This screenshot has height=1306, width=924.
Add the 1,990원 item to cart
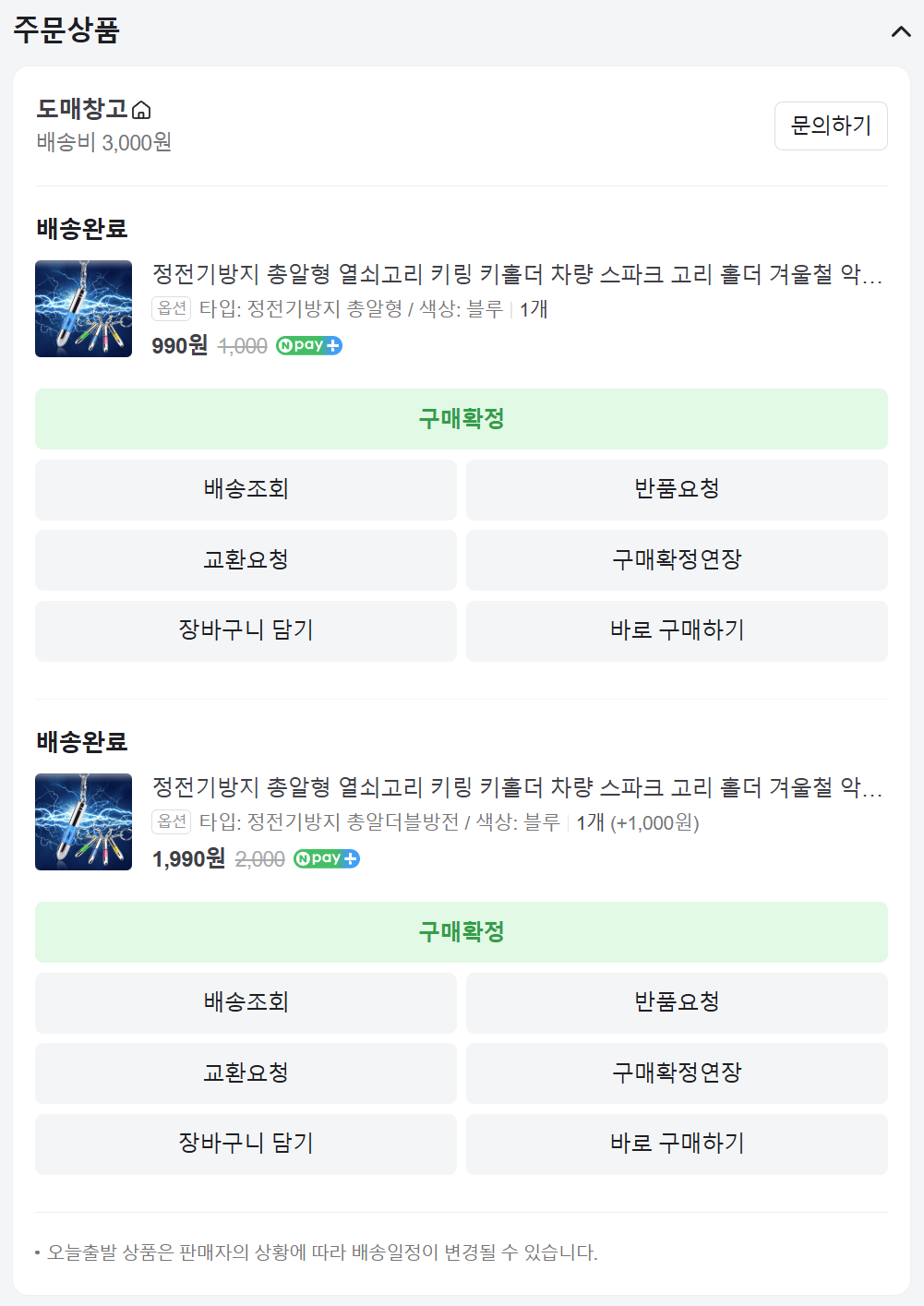click(x=246, y=1144)
